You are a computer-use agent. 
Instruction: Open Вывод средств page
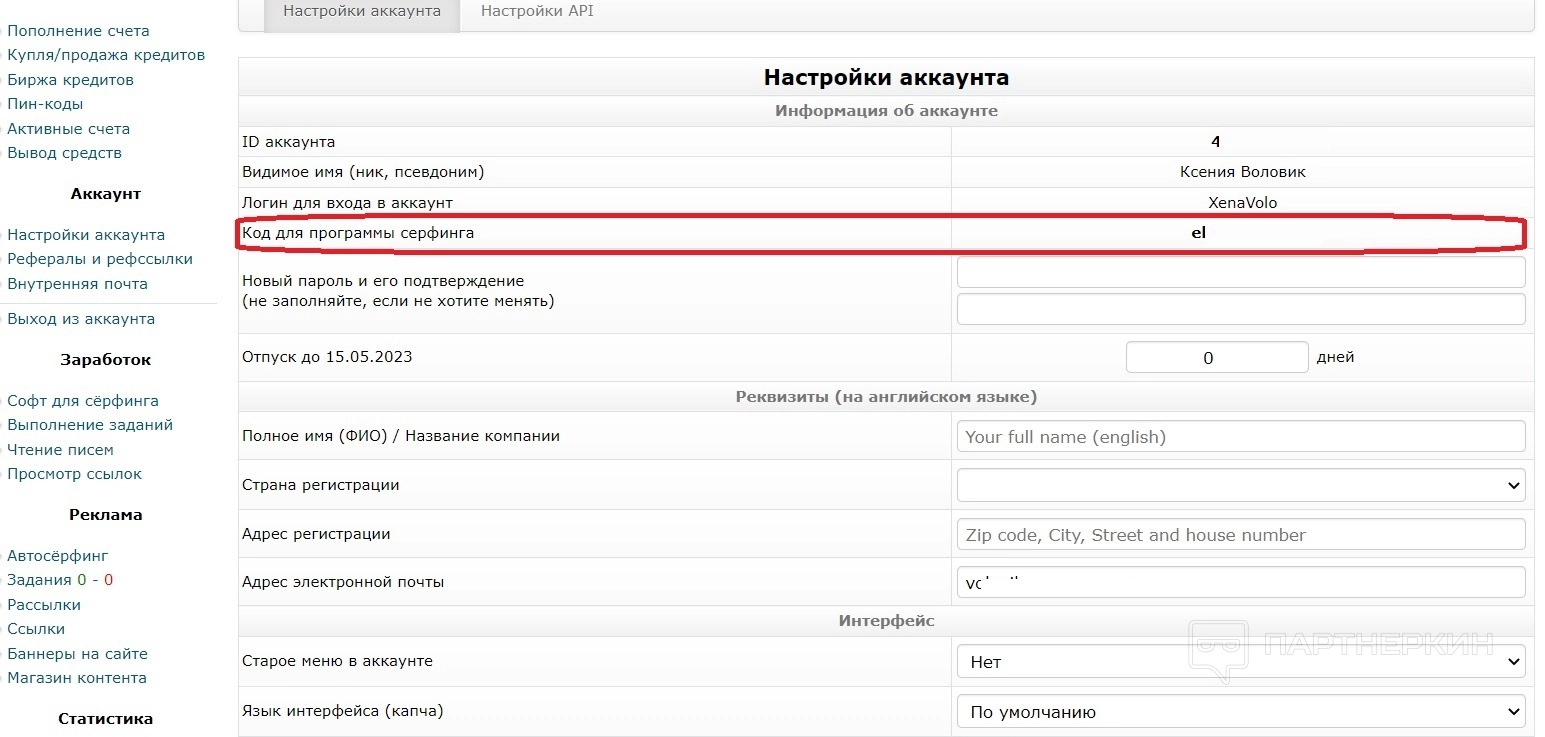point(64,153)
